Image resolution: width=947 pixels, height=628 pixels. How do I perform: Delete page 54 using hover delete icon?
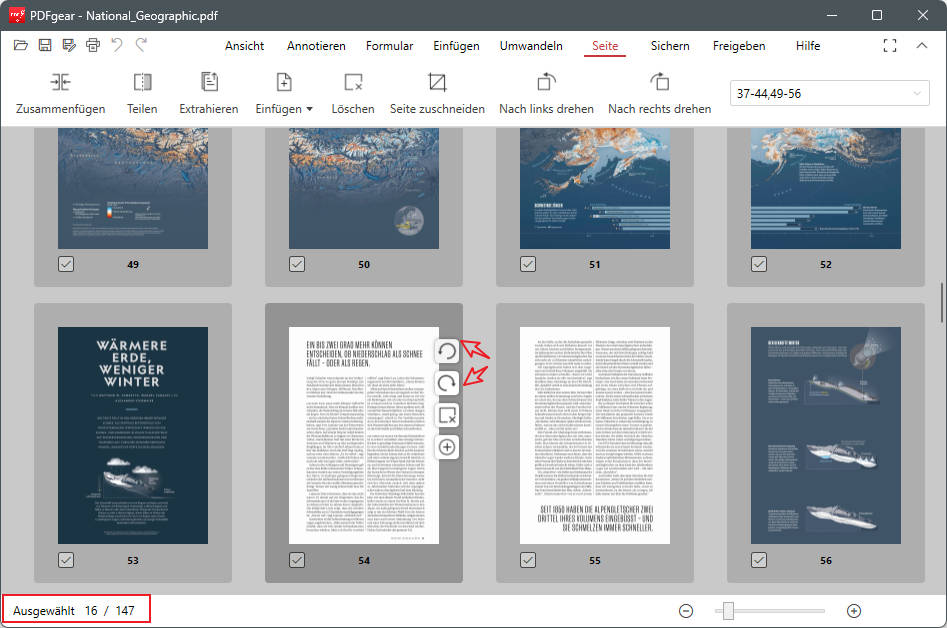(x=447, y=415)
